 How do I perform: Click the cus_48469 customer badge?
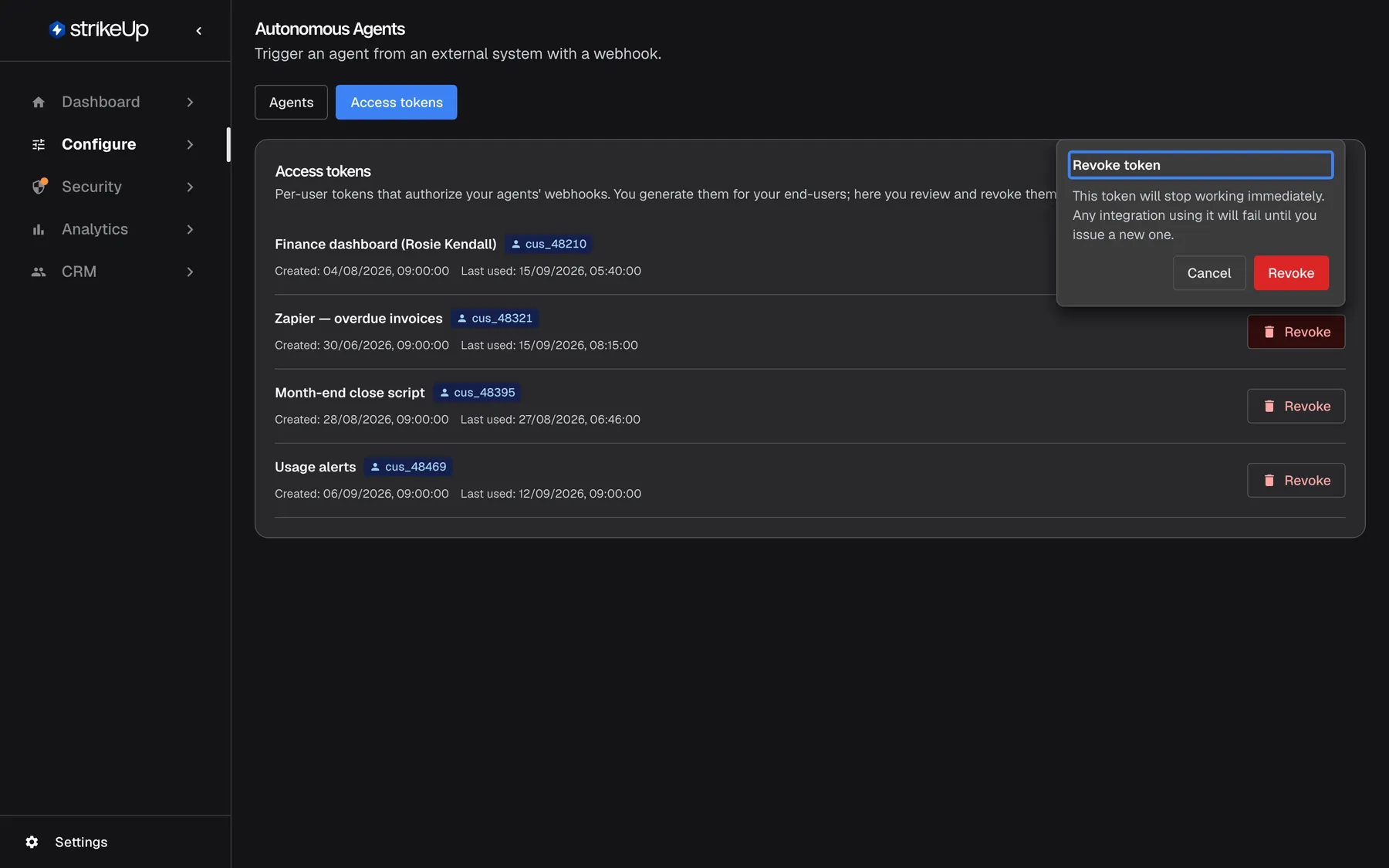point(408,467)
